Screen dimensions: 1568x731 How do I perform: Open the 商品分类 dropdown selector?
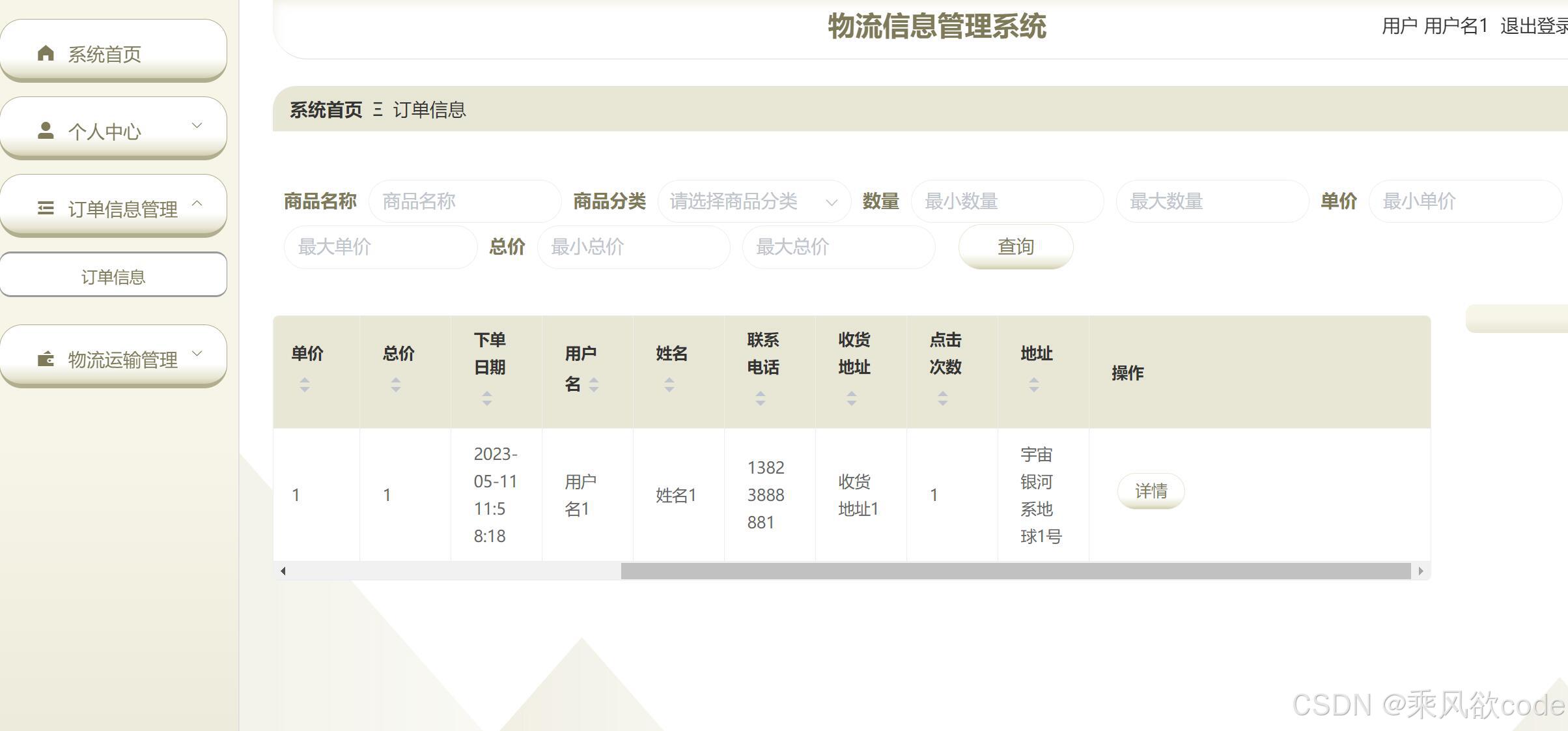click(753, 201)
